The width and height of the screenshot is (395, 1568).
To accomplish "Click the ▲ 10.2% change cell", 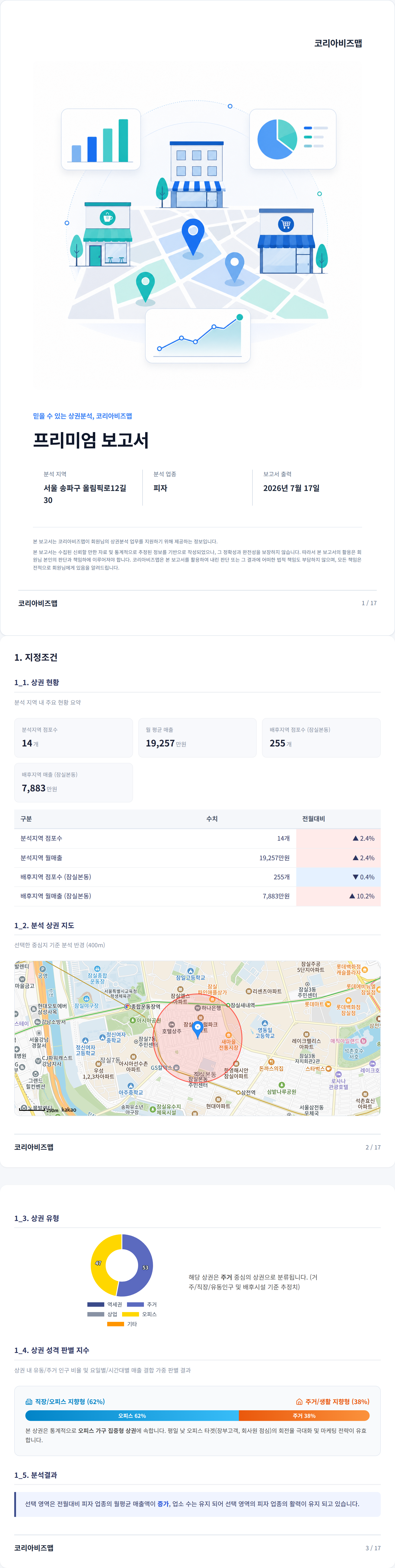I will pyautogui.click(x=338, y=896).
